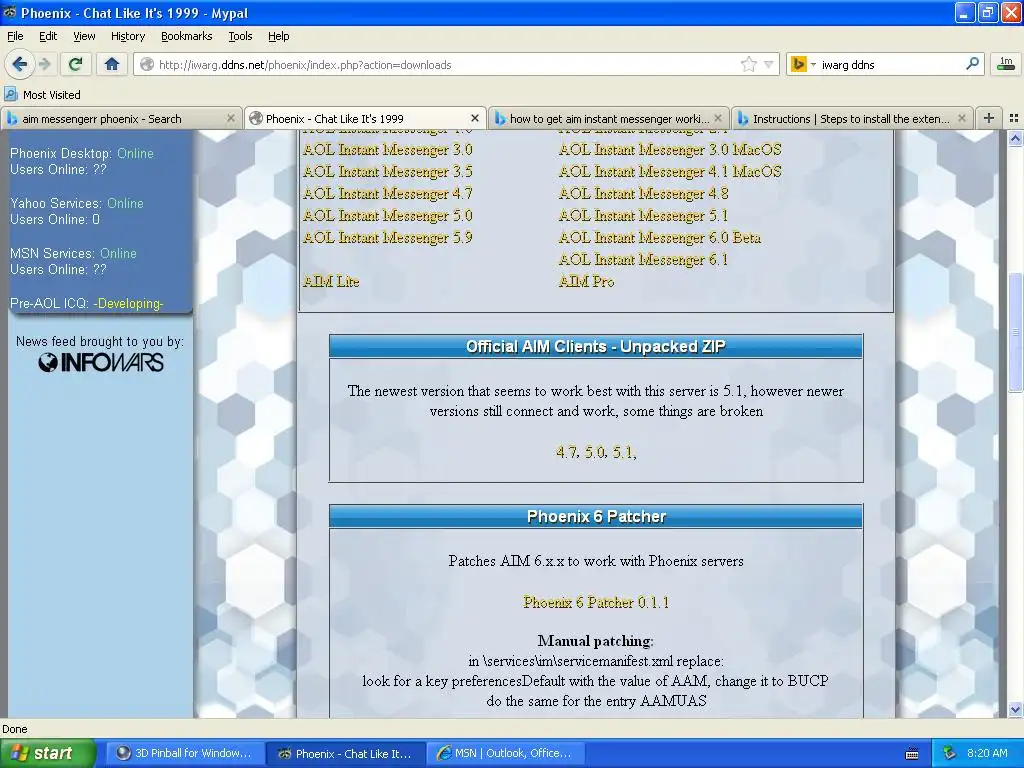Download AOL Instant Messenger 5.0
This screenshot has width=1024, height=768.
tap(388, 216)
